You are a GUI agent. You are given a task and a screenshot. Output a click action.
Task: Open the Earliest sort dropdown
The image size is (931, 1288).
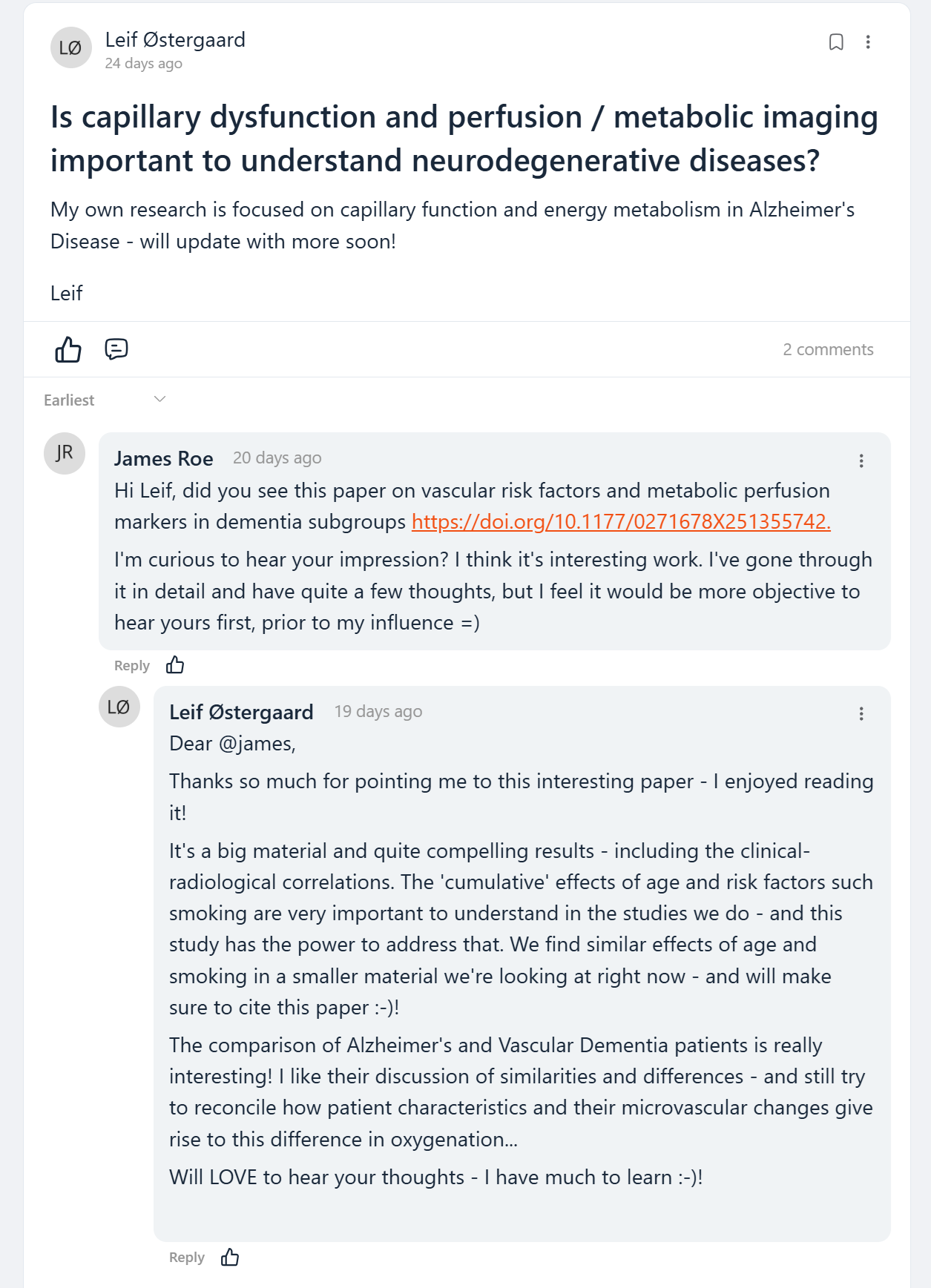[105, 400]
